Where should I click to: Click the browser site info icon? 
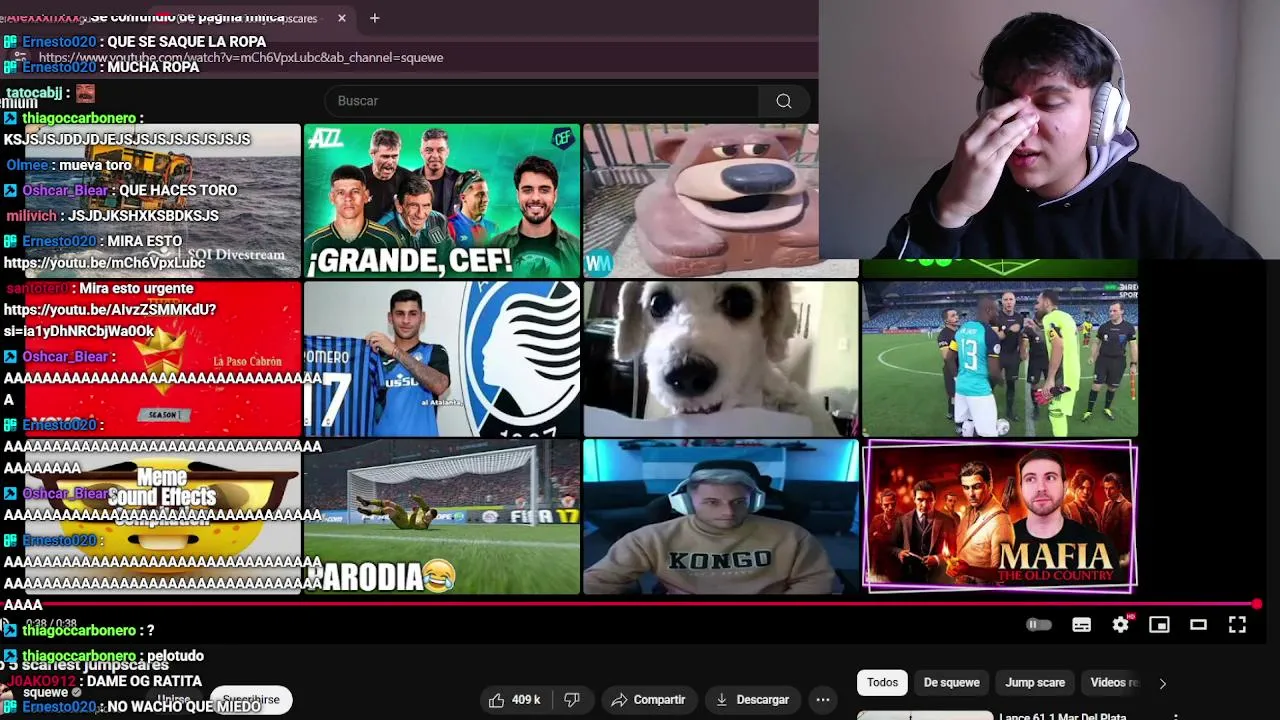coord(19,58)
